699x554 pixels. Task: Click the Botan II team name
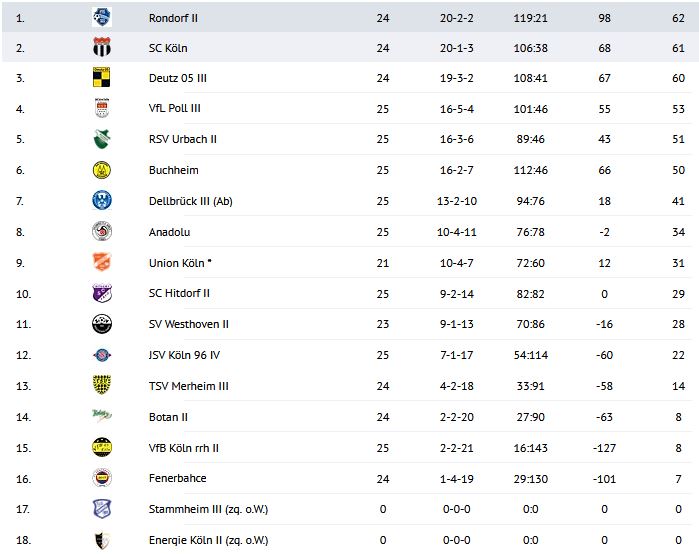pyautogui.click(x=168, y=417)
